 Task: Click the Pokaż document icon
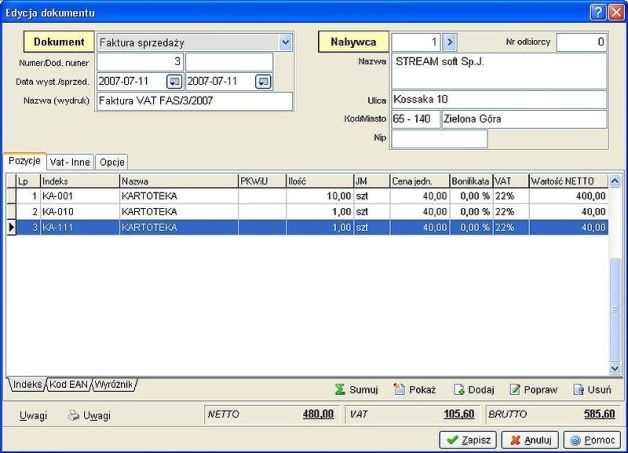click(x=399, y=389)
